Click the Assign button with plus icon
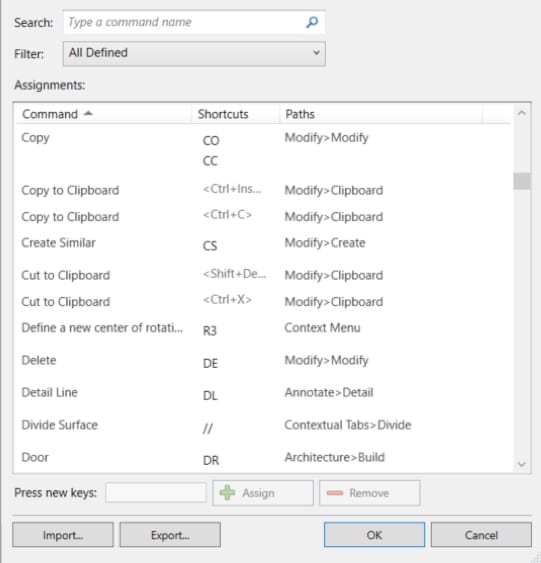 263,493
